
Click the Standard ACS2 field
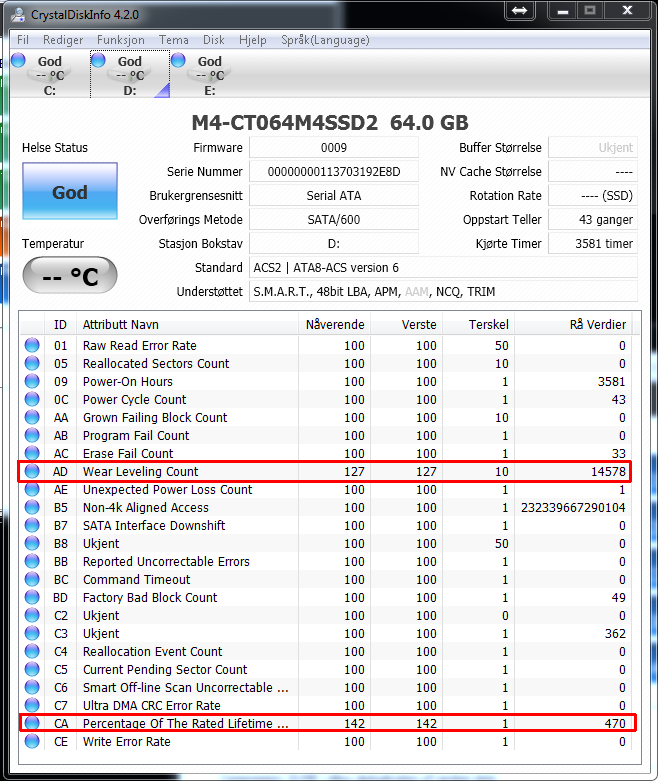pos(443,267)
